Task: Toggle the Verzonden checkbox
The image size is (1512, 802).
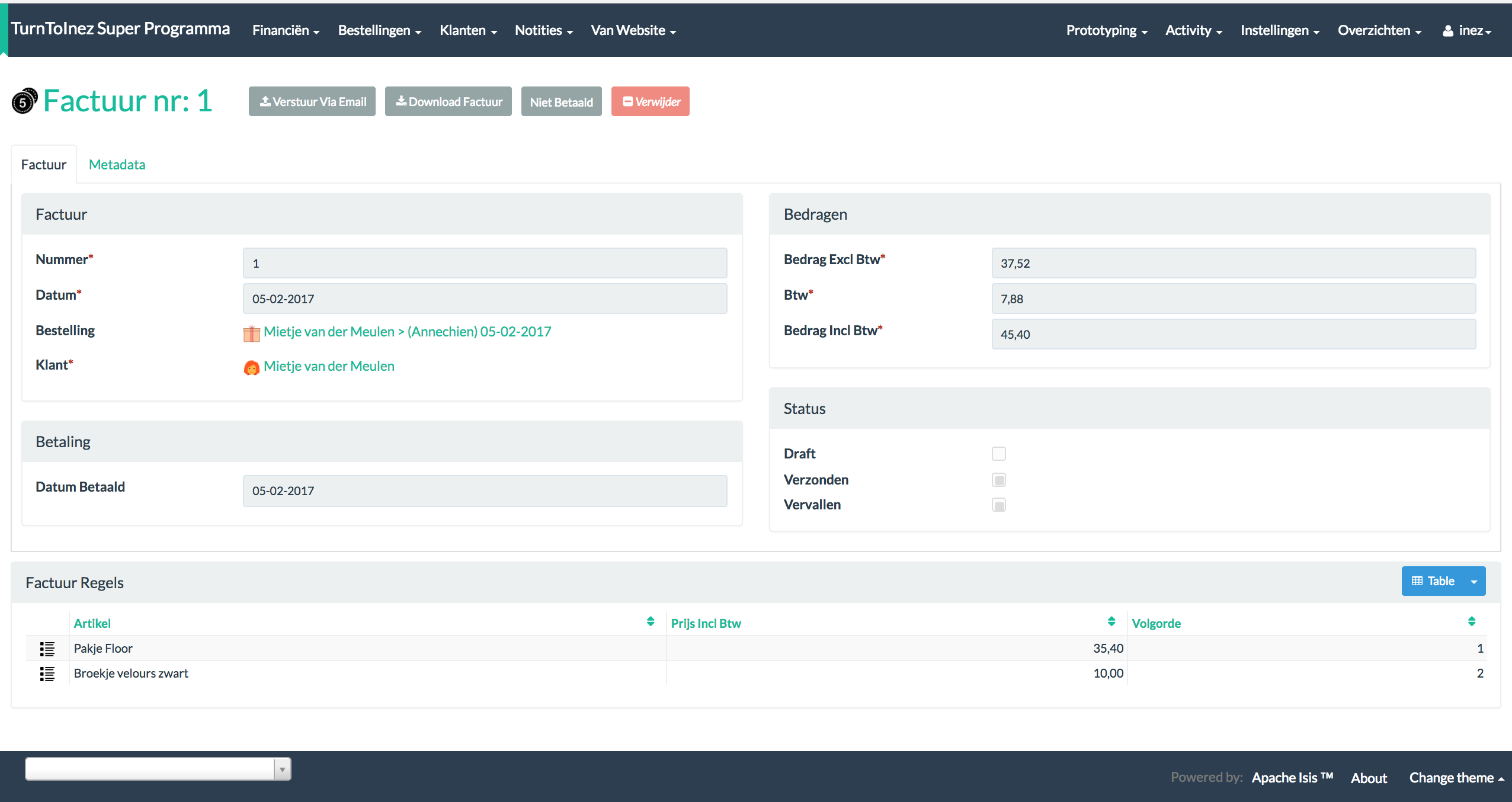Action: [999, 480]
